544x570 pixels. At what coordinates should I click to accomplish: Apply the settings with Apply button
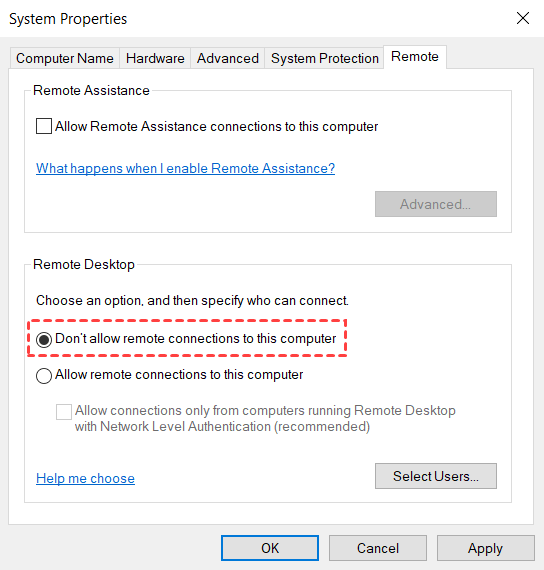[485, 548]
